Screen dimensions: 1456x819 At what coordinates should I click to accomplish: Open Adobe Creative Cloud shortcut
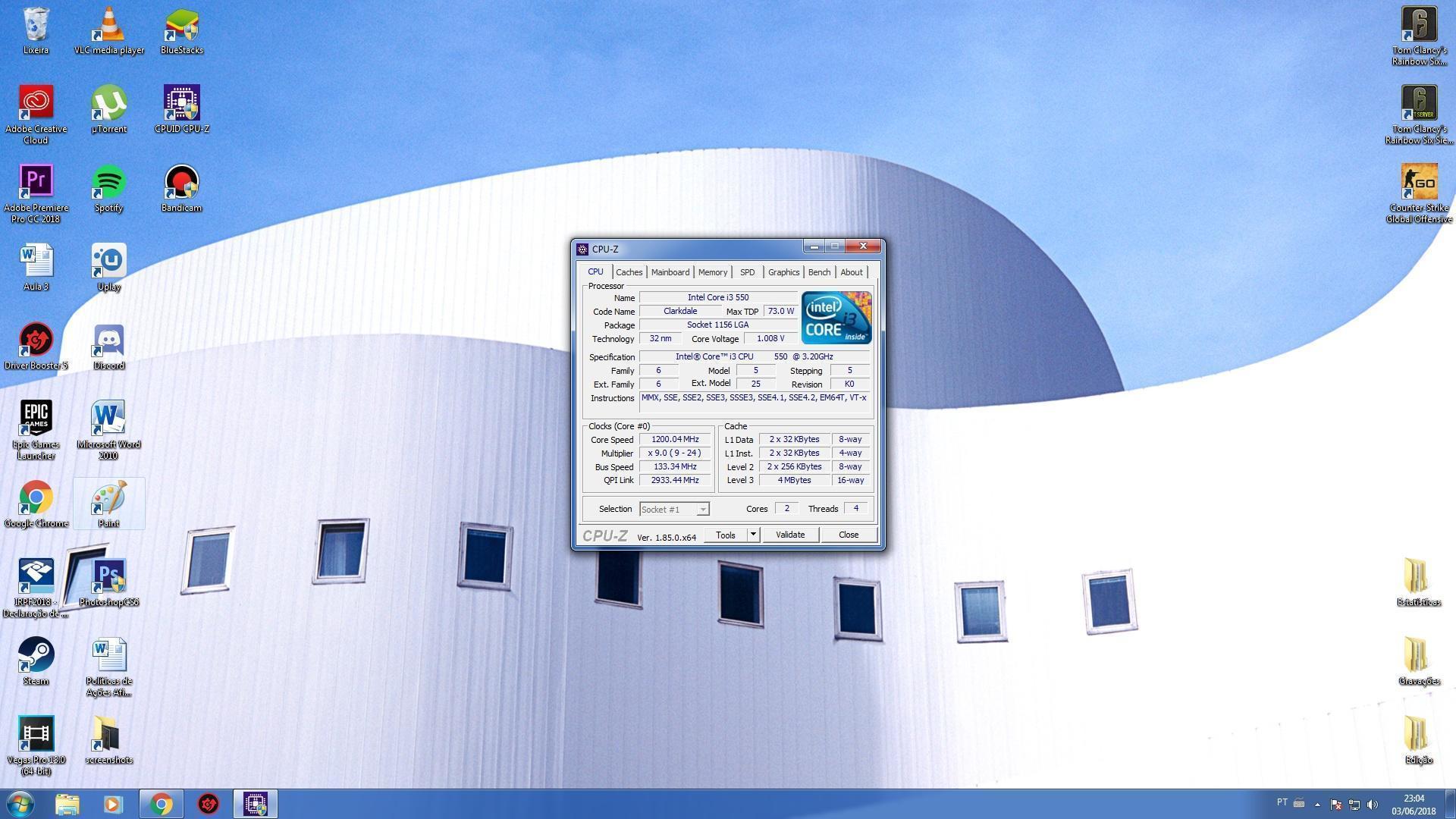click(x=36, y=114)
